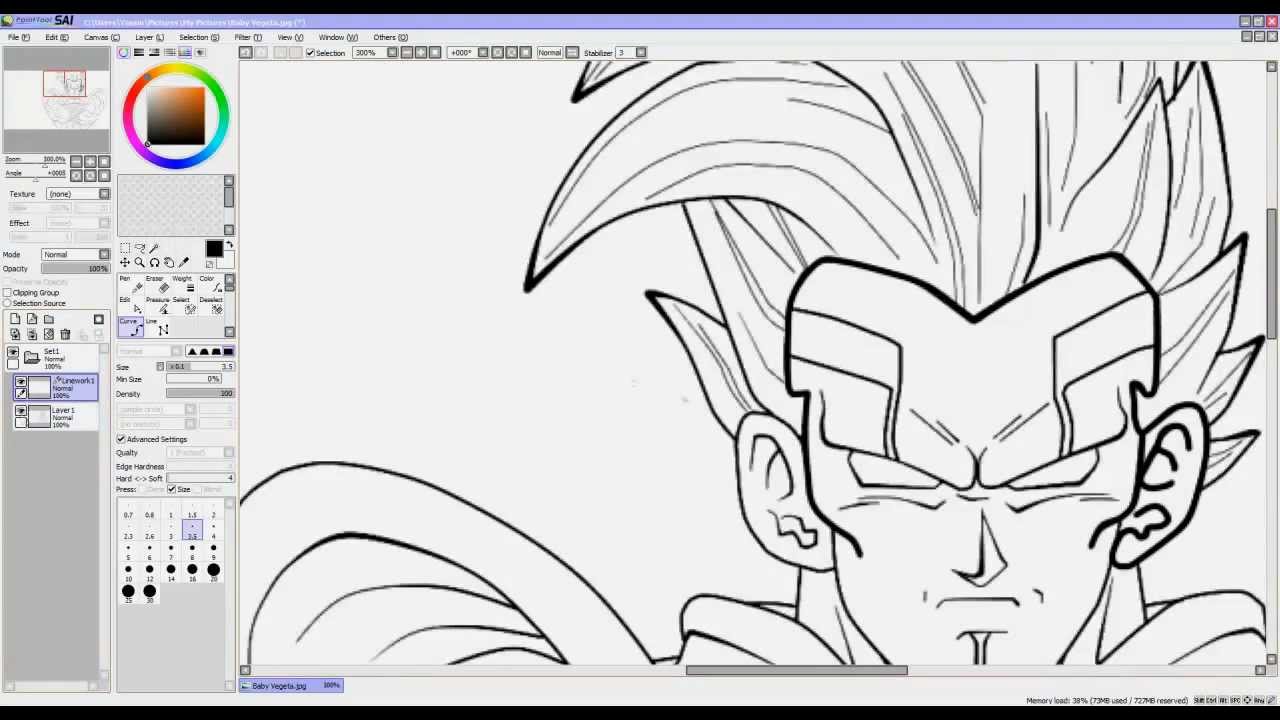Image resolution: width=1280 pixels, height=720 pixels.
Task: Switch to the Baby Vegeta.jpg document tab
Action: 292,686
